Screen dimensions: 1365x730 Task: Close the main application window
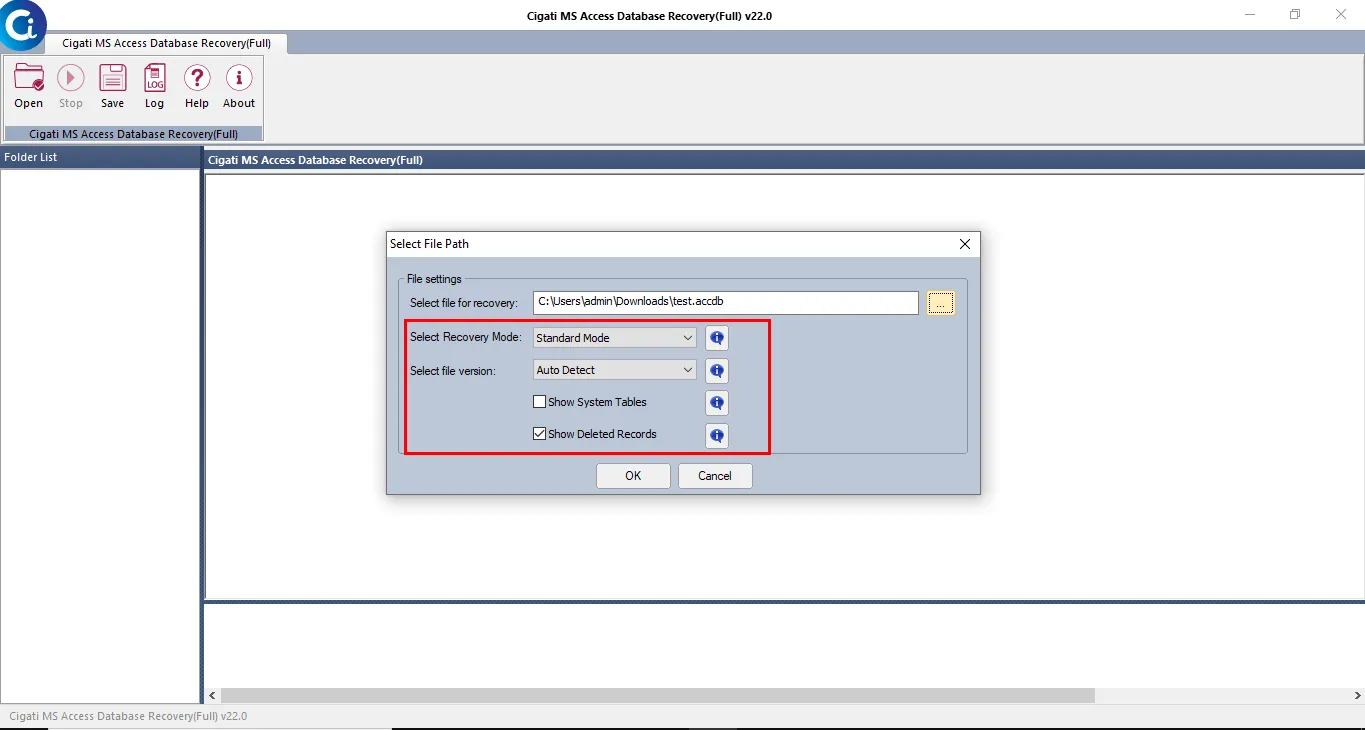pos(1341,15)
